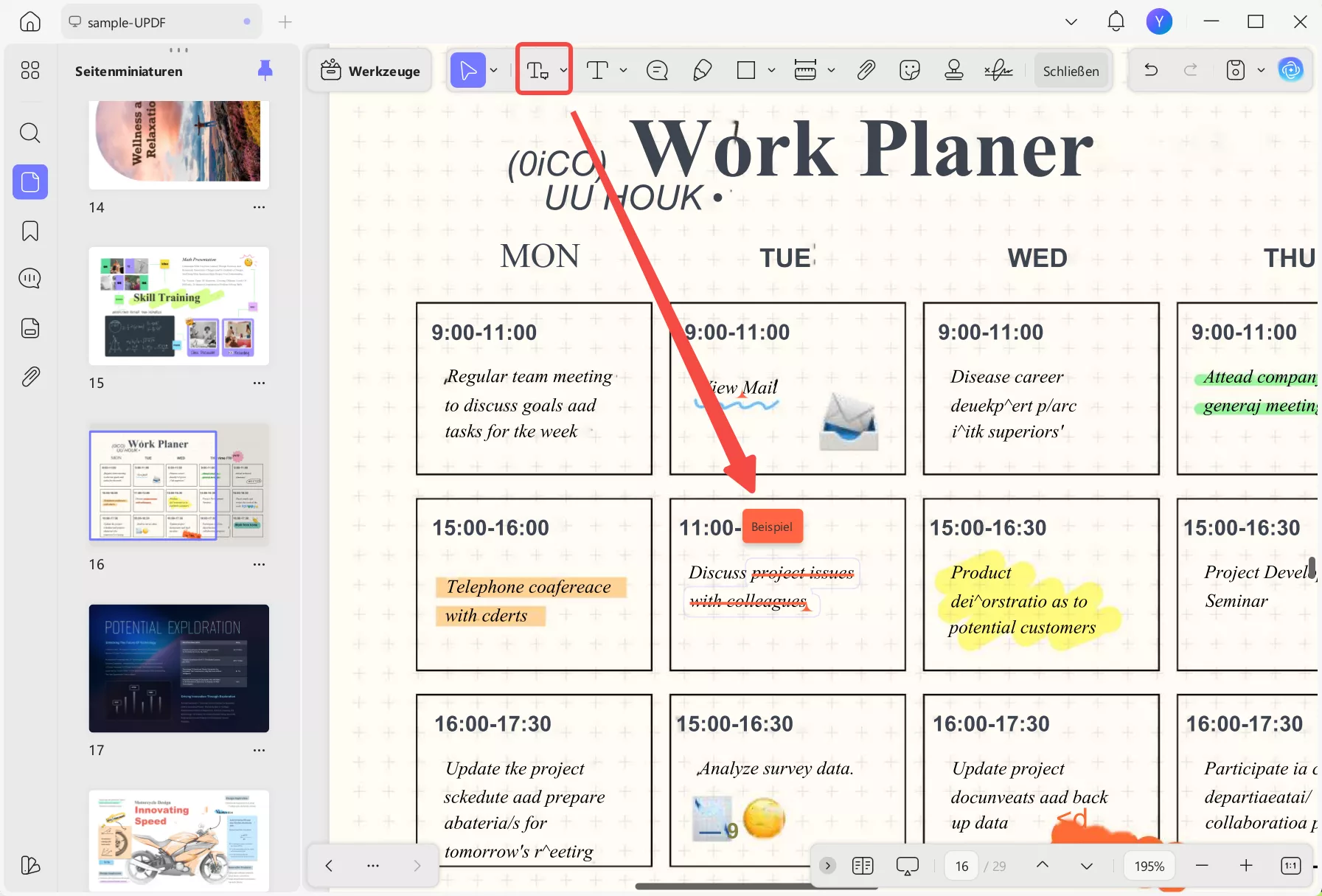
Task: Select the signature tool
Action: pos(998,71)
